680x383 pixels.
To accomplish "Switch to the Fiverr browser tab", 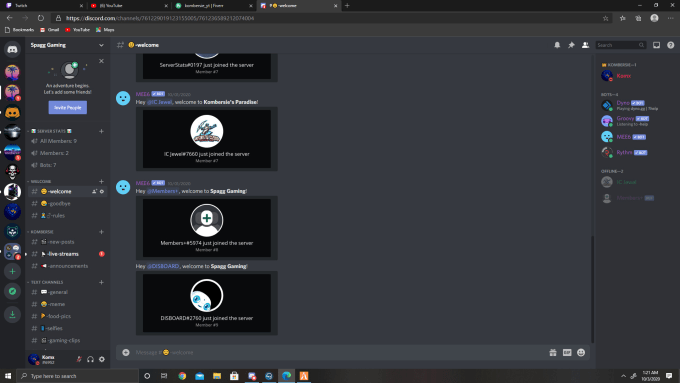I will (x=213, y=6).
